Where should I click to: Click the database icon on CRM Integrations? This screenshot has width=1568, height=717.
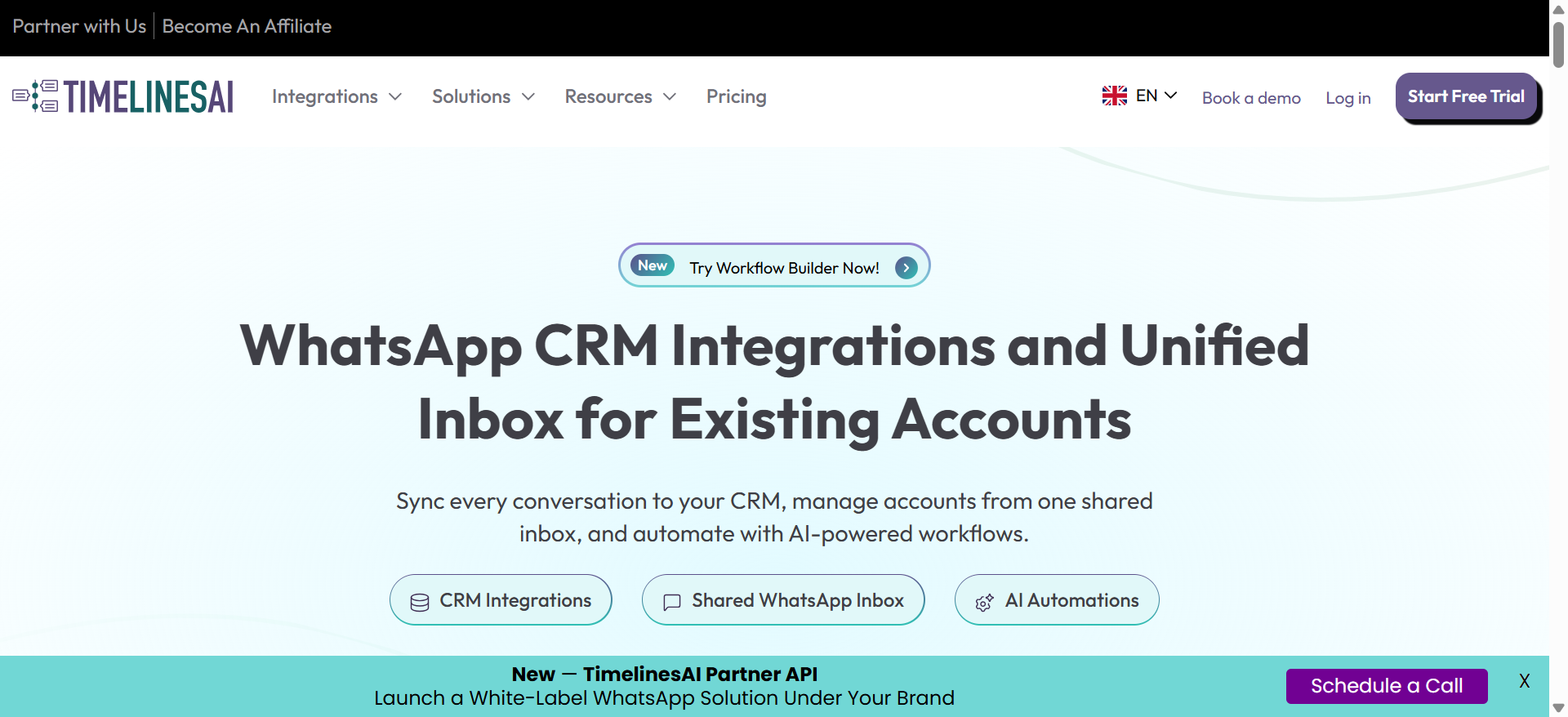coord(420,602)
